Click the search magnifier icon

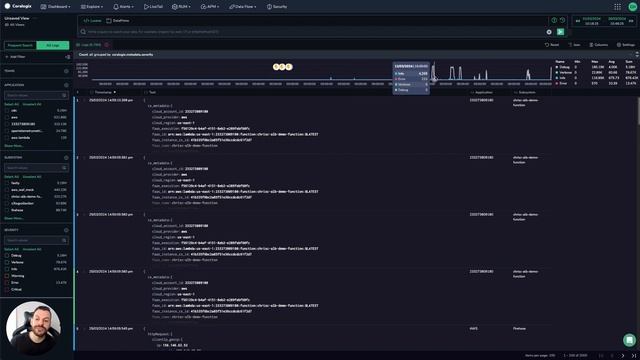tap(83, 32)
